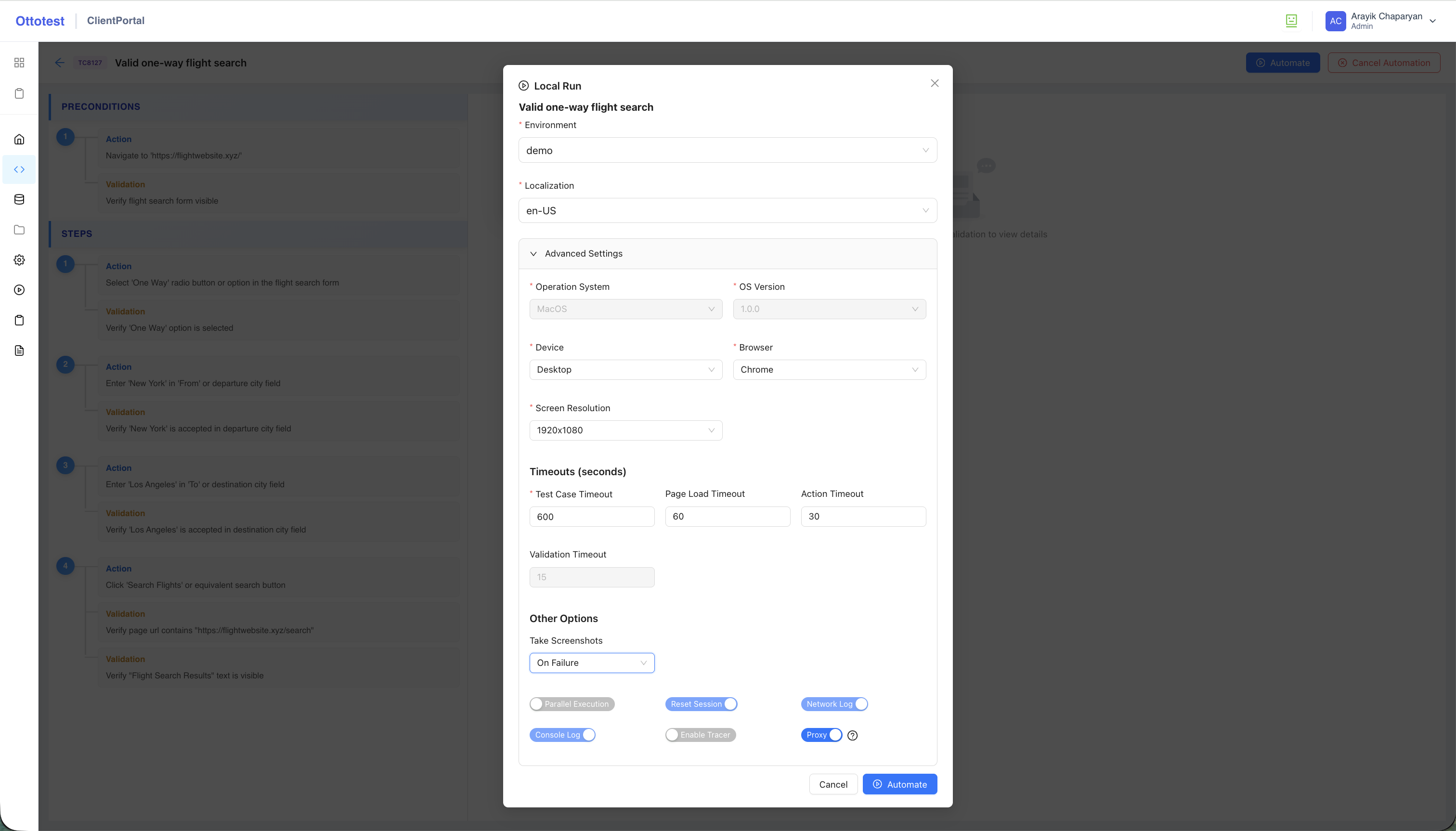This screenshot has width=1456, height=831.
Task: Open the Browser dropdown set to Chrome
Action: (829, 369)
